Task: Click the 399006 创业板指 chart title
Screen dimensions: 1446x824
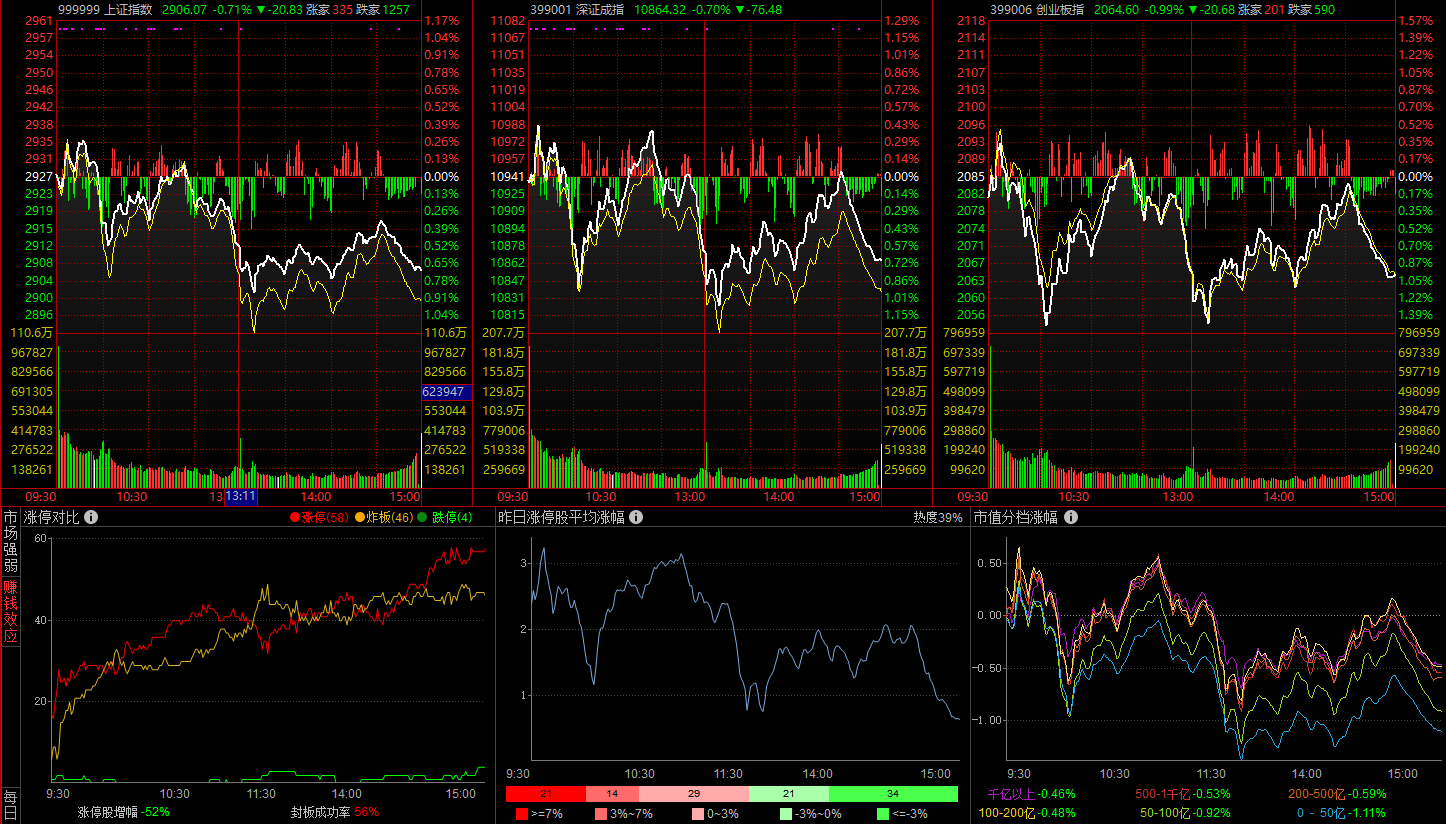Action: (x=1038, y=9)
